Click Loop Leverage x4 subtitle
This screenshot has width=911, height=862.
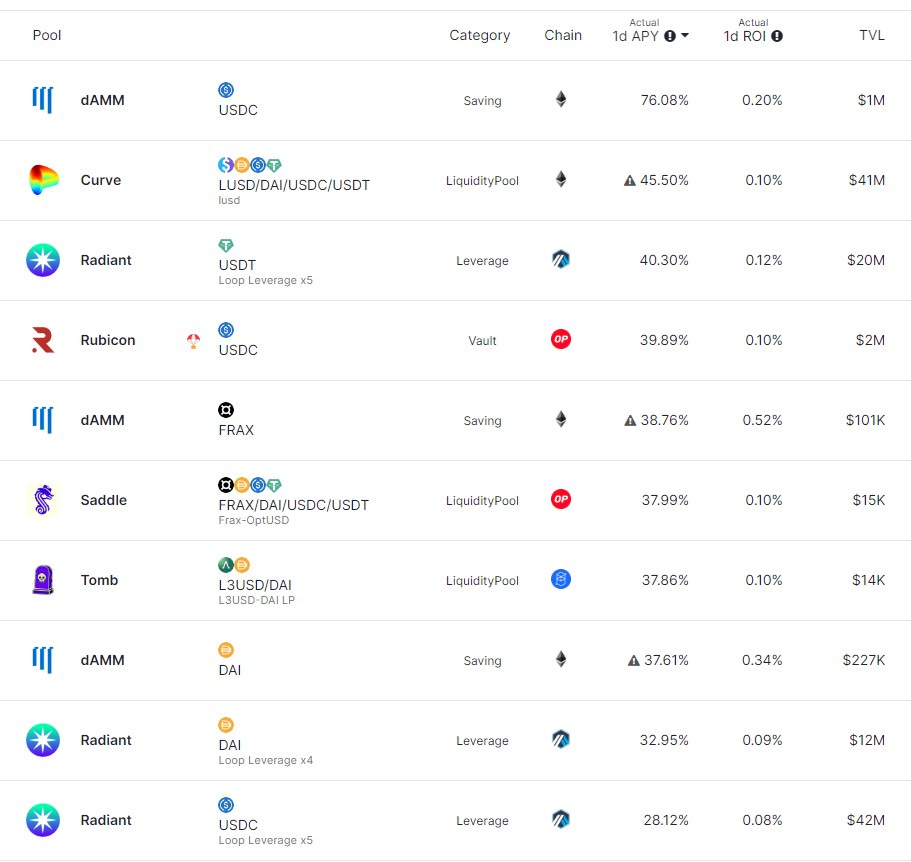pyautogui.click(x=266, y=760)
